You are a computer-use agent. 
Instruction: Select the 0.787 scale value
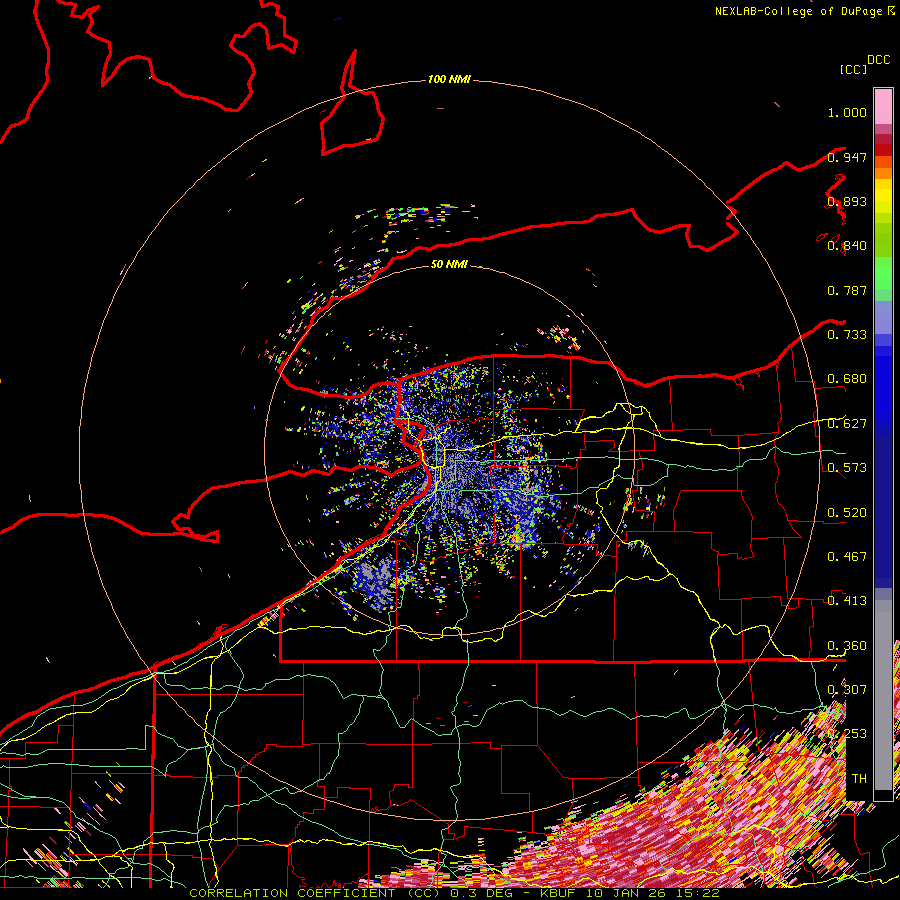[x=847, y=290]
